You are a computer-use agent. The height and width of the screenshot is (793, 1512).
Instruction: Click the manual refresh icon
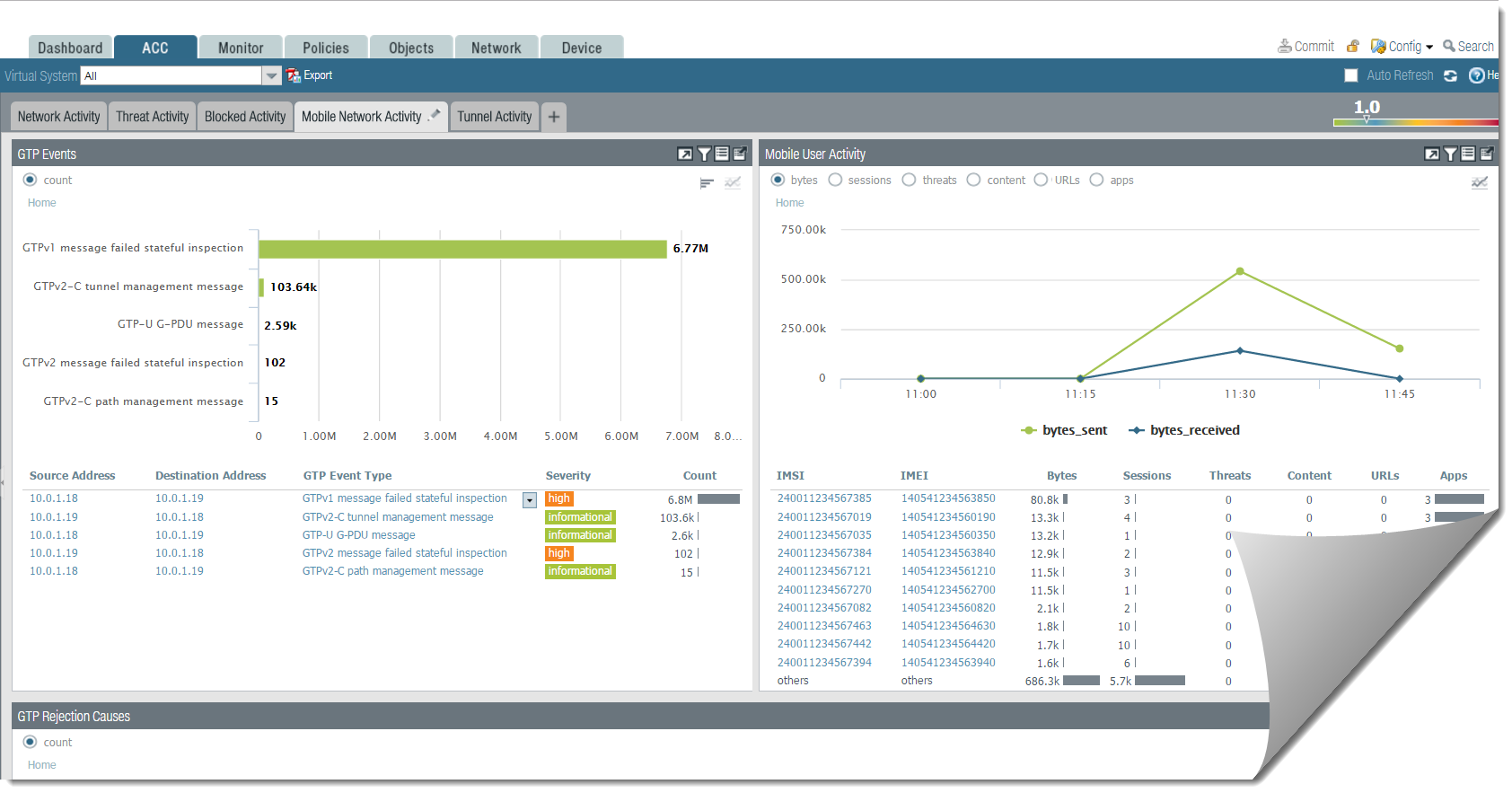[x=1450, y=76]
